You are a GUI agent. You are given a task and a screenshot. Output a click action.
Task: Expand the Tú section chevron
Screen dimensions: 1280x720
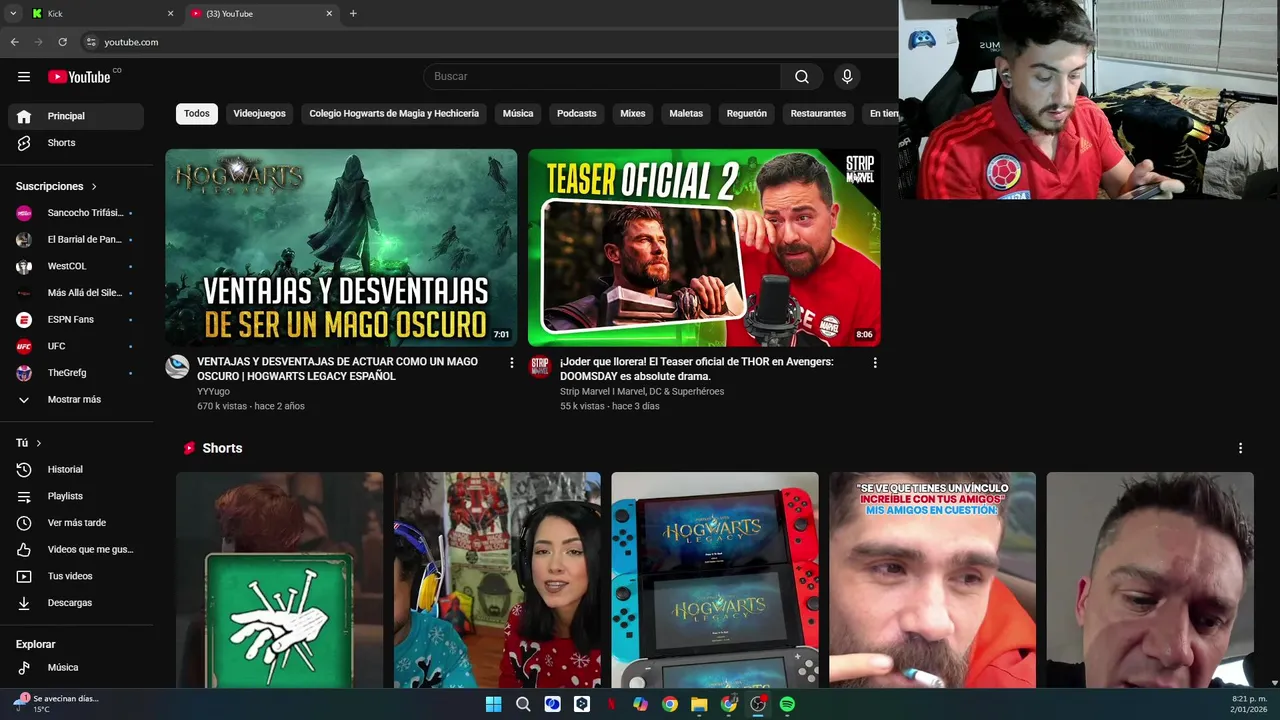point(39,443)
